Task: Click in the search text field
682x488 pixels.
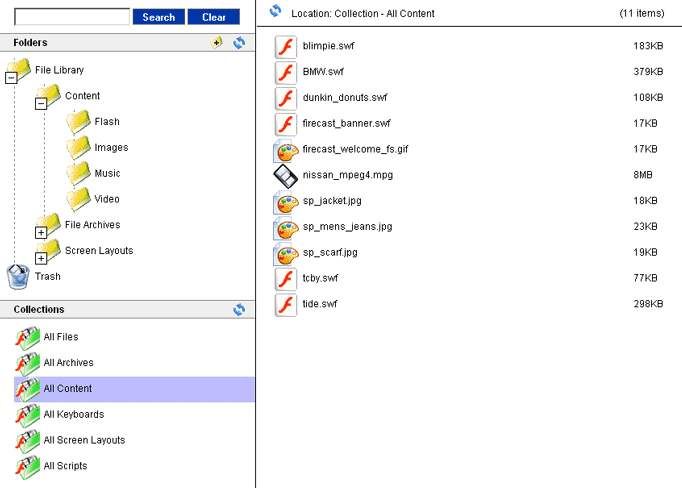Action: (x=72, y=17)
